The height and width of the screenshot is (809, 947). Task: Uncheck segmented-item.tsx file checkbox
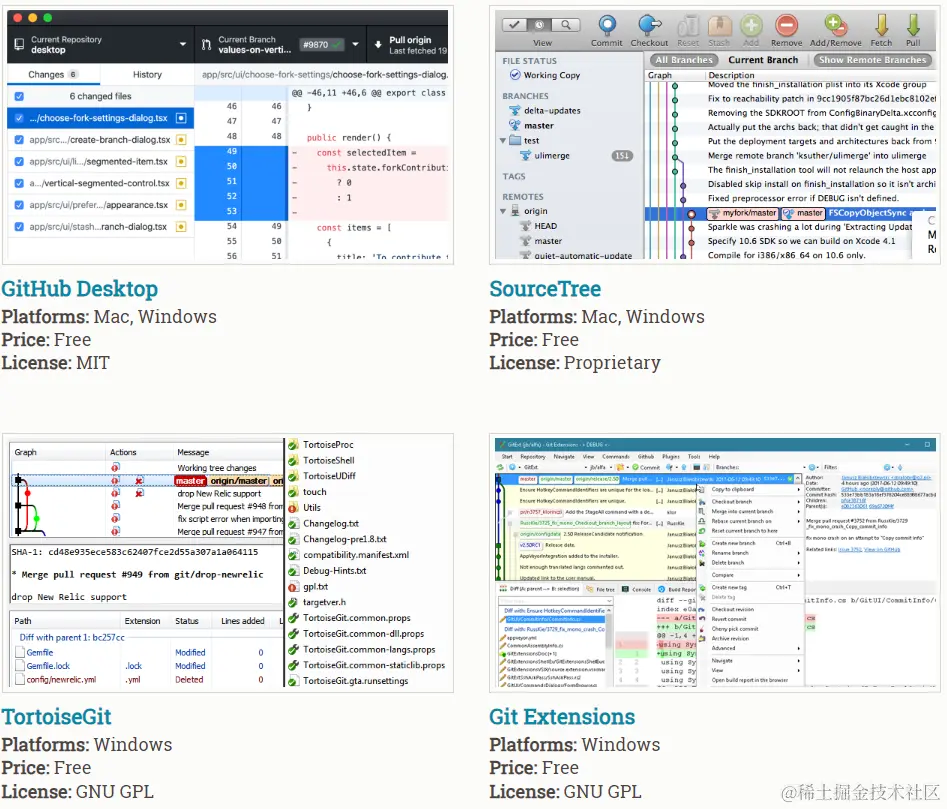19,162
